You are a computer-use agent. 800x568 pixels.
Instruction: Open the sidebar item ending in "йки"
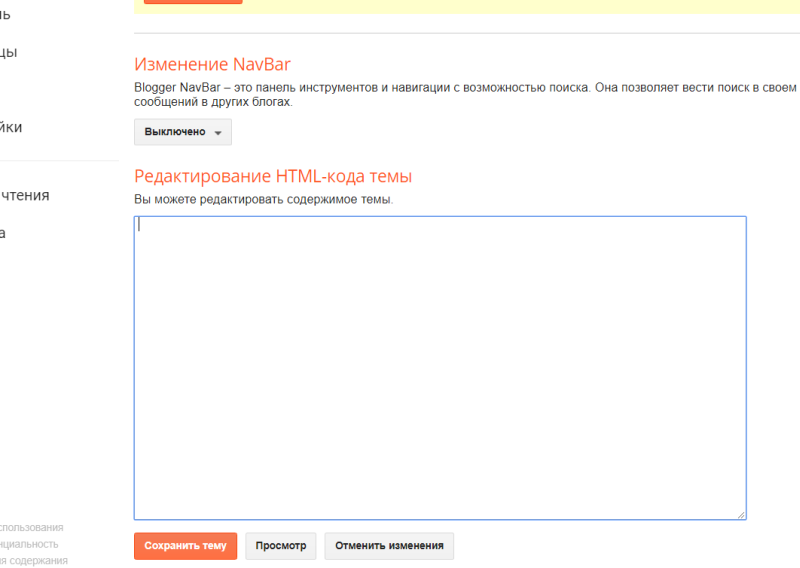11,127
